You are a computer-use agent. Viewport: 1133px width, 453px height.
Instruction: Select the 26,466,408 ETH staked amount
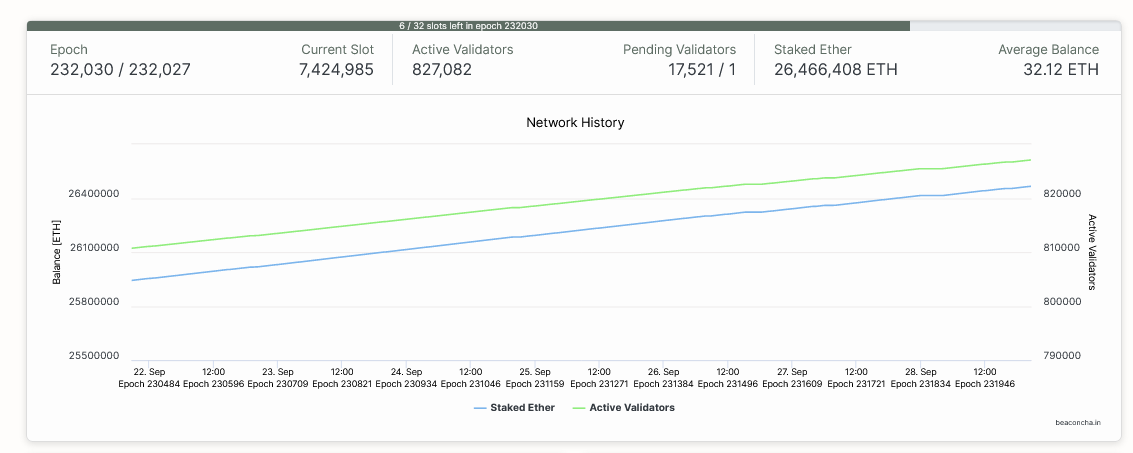[x=836, y=70]
